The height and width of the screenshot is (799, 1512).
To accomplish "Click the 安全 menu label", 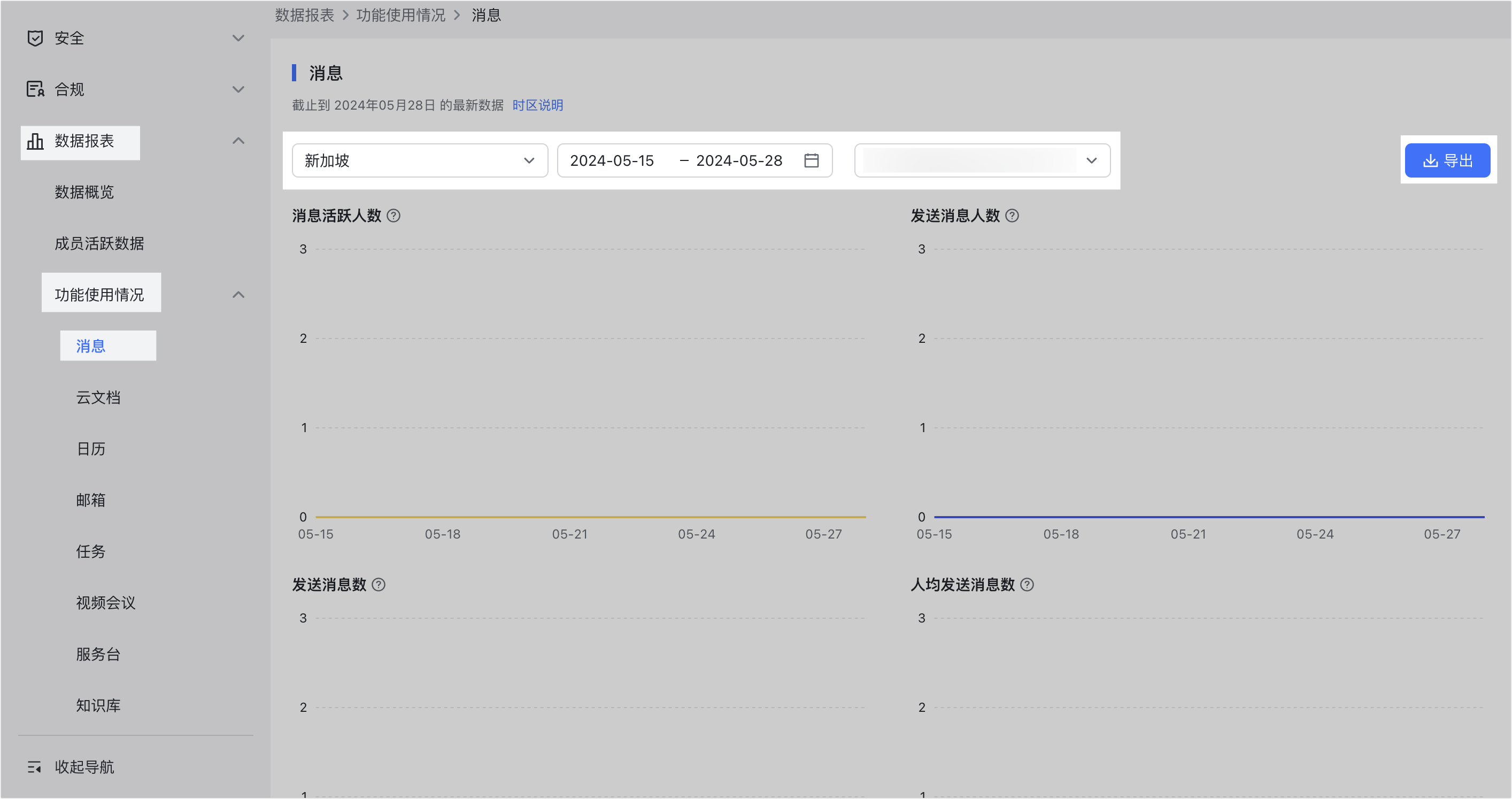I will coord(70,38).
